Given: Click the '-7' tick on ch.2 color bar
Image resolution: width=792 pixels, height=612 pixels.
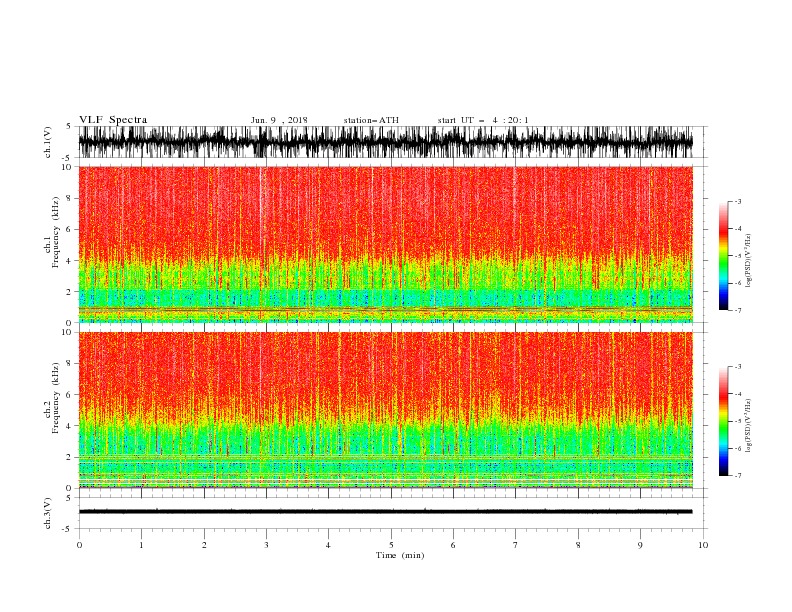Looking at the screenshot, I should (737, 476).
